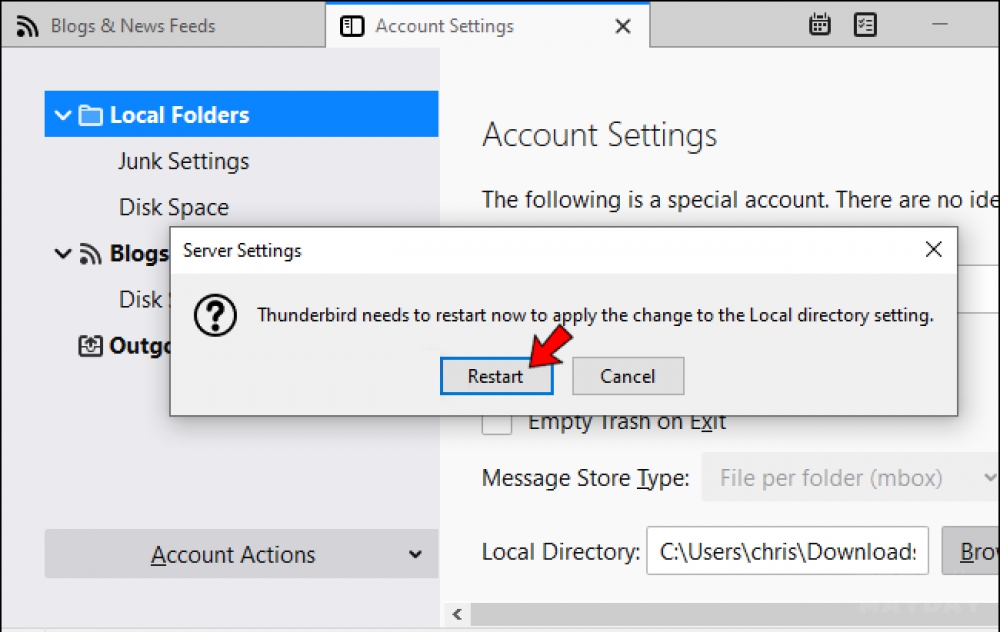The height and width of the screenshot is (632, 1000).
Task: Minimize the Thunderbird window
Action: pyautogui.click(x=939, y=24)
